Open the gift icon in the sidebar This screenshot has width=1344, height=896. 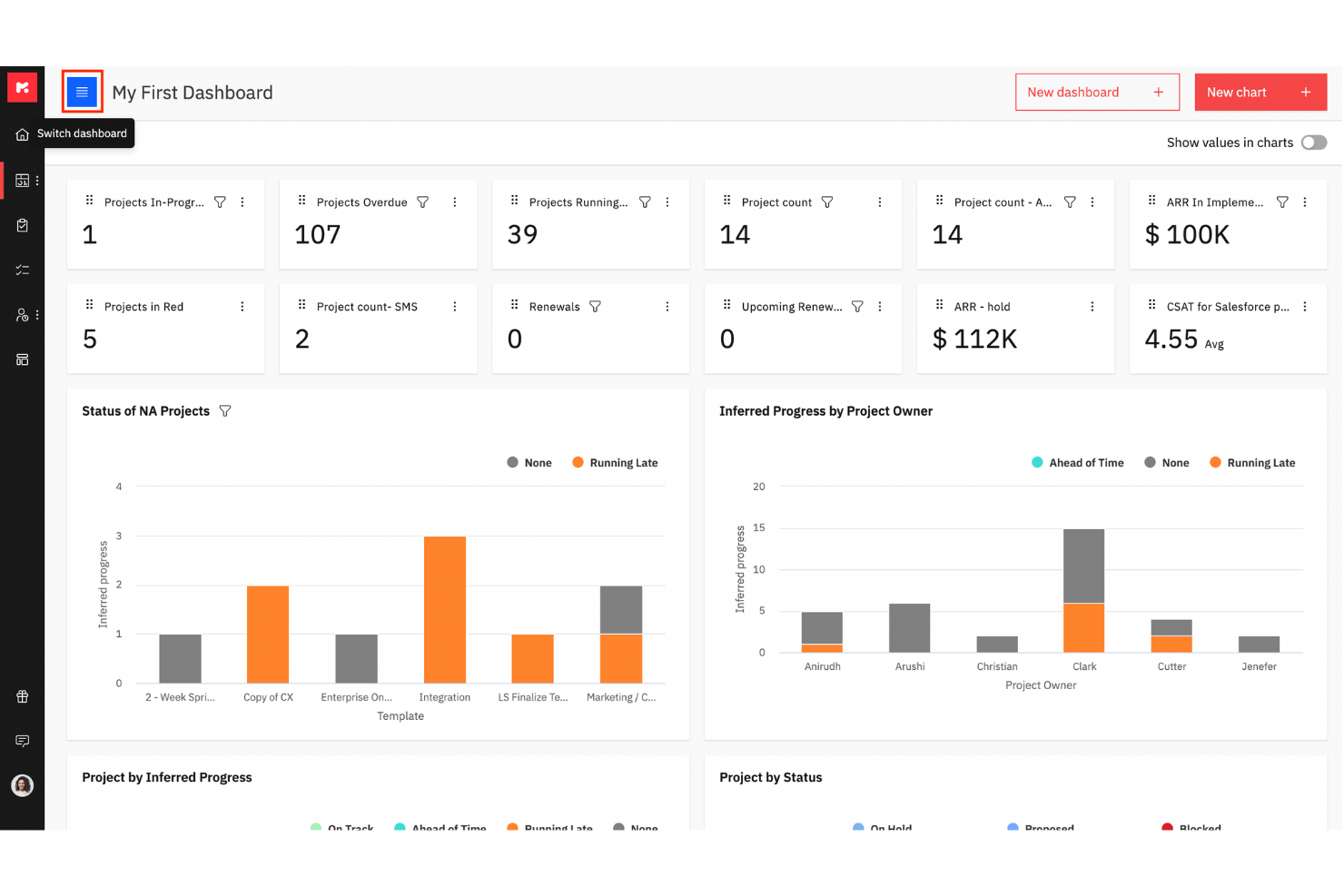pyautogui.click(x=23, y=697)
